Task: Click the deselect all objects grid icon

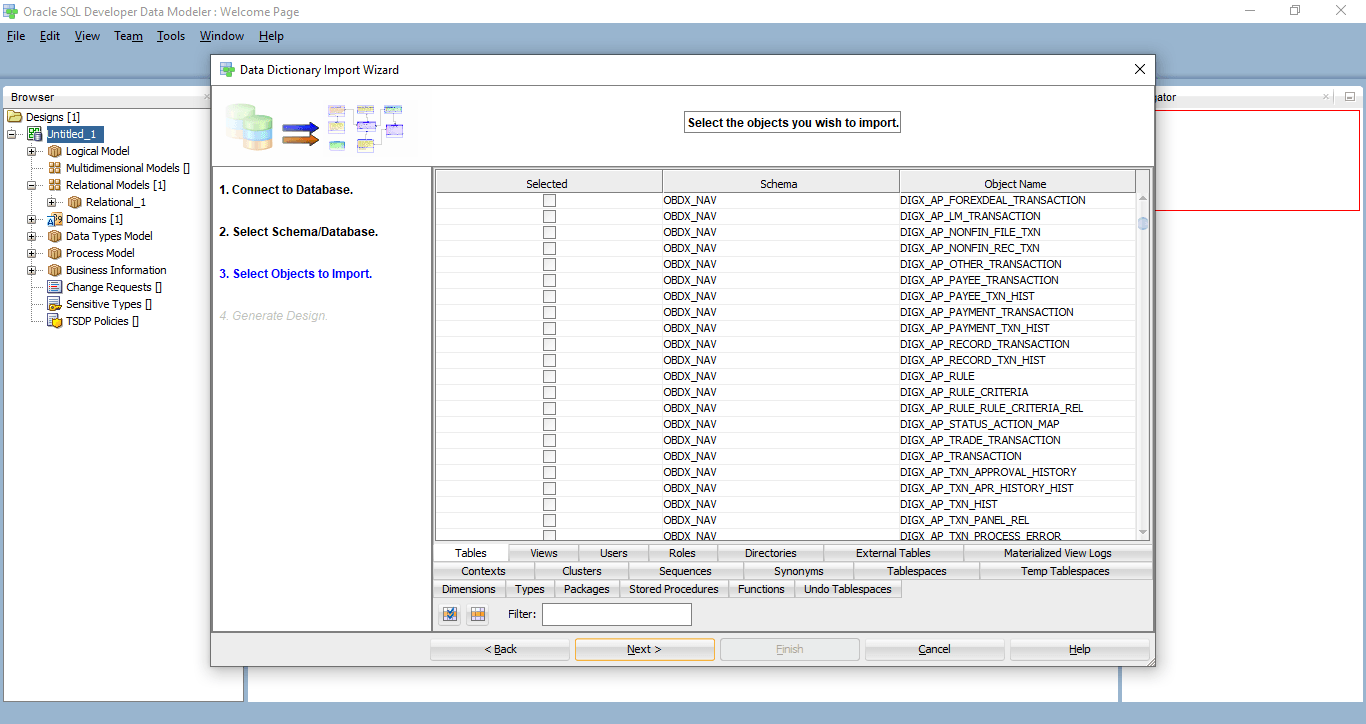Action: click(x=478, y=614)
